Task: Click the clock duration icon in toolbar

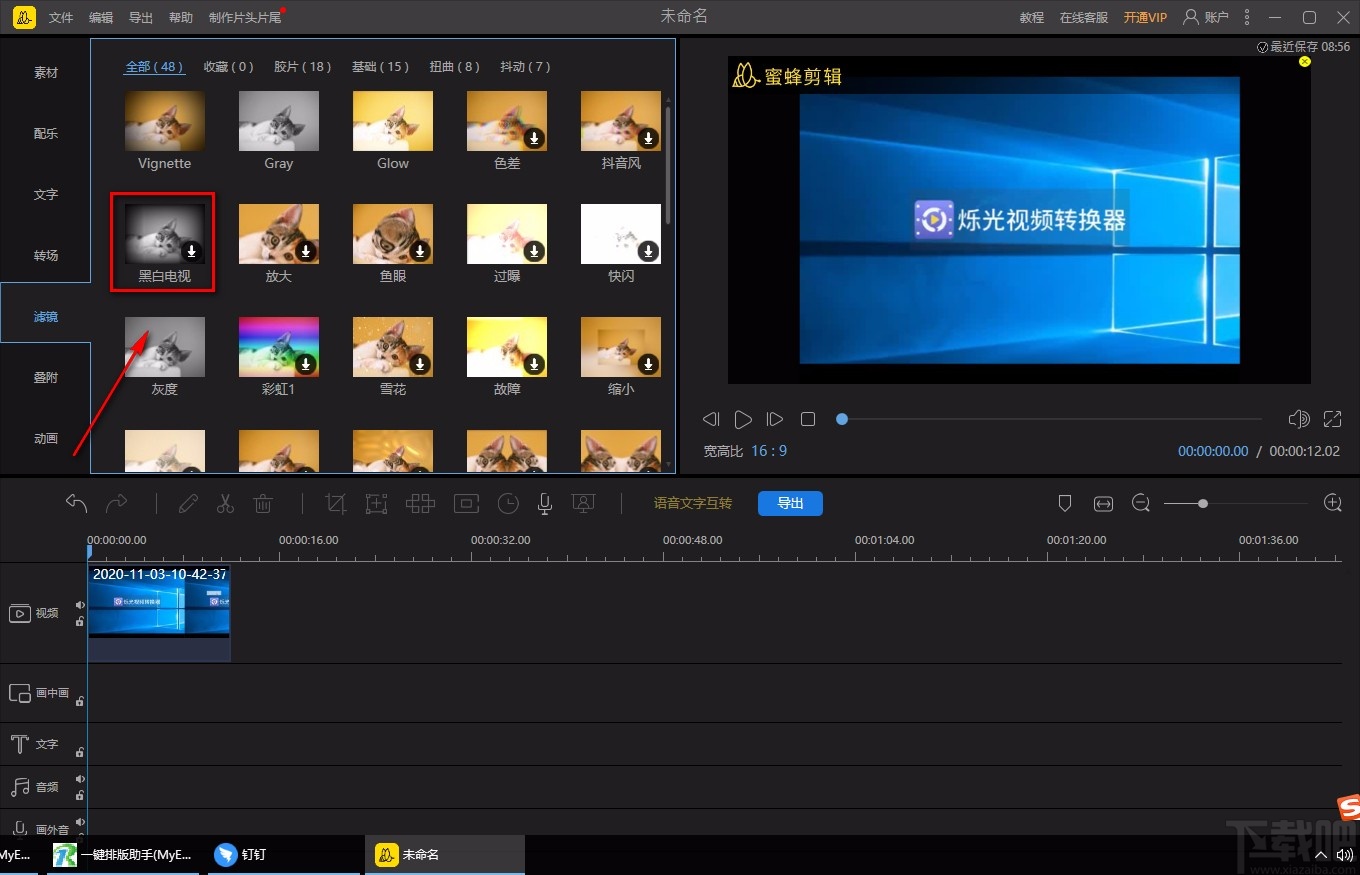Action: pyautogui.click(x=508, y=504)
